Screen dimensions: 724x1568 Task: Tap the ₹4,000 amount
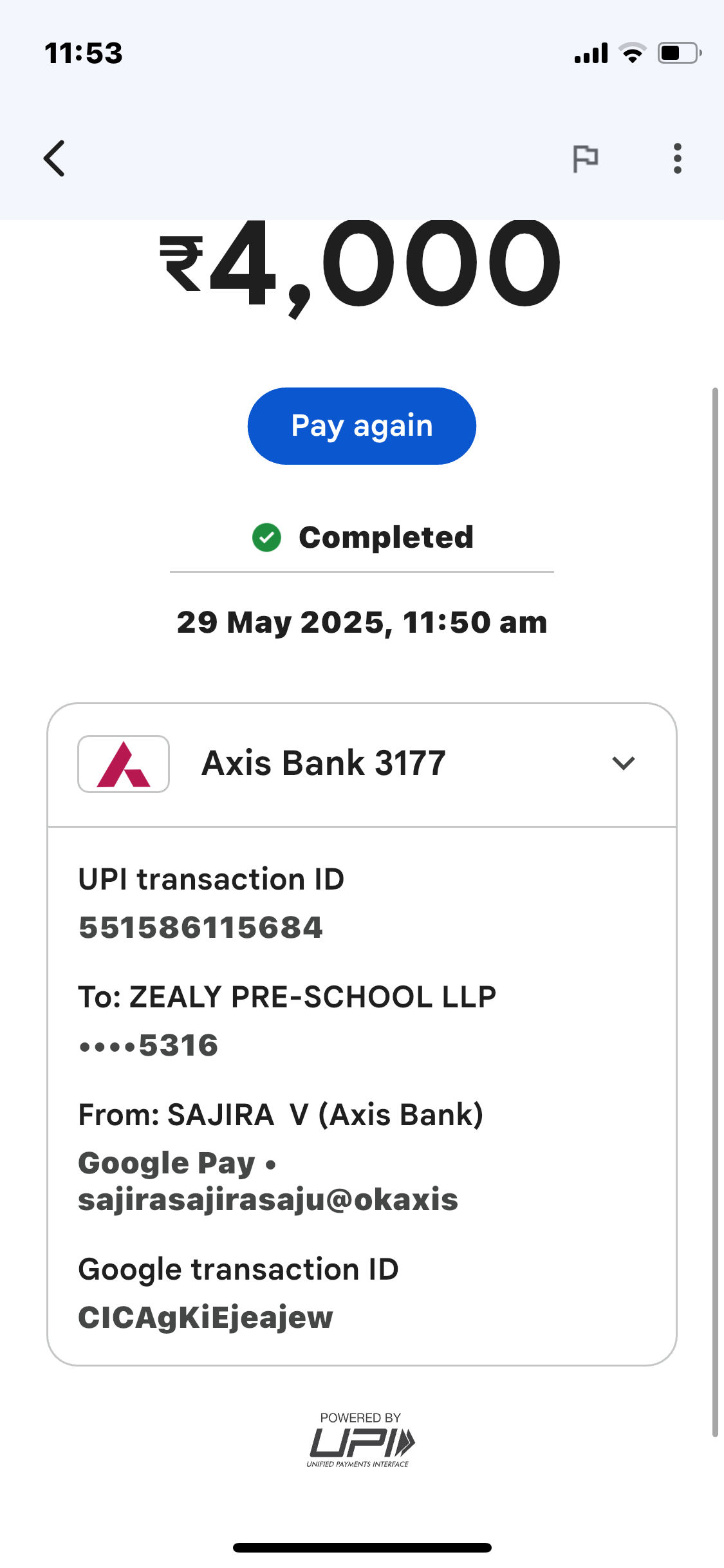coord(361,264)
